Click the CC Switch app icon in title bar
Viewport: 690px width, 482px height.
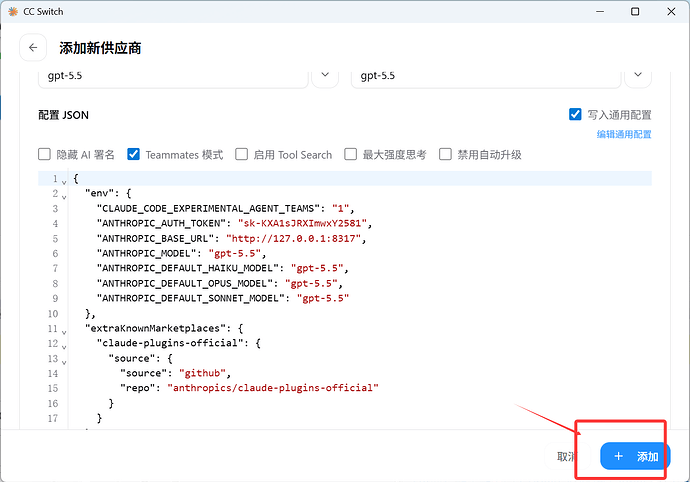click(x=13, y=11)
